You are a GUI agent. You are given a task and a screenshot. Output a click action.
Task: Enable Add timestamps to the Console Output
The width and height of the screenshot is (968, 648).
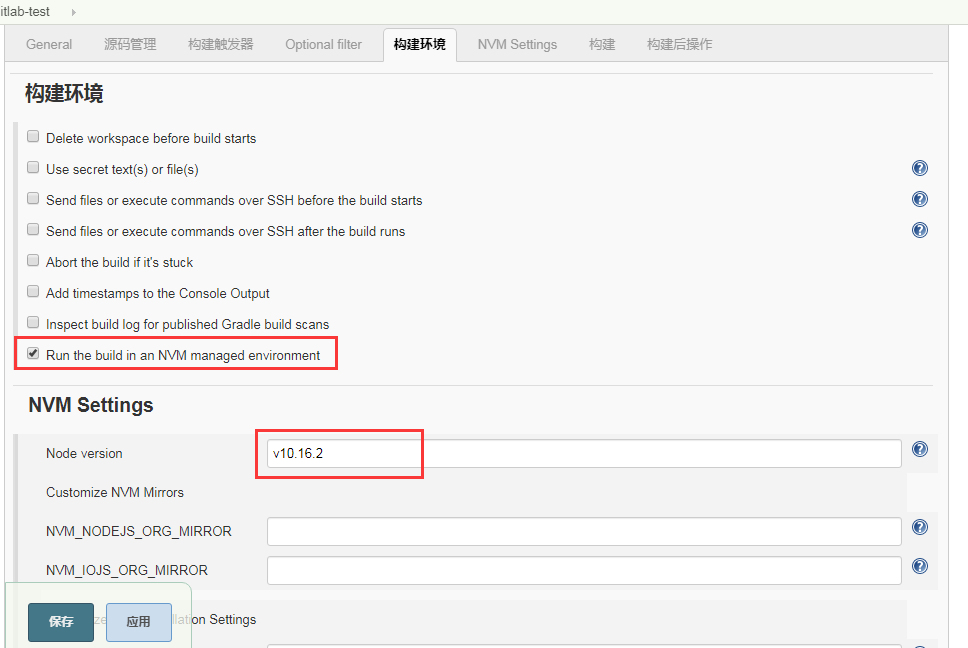(33, 291)
